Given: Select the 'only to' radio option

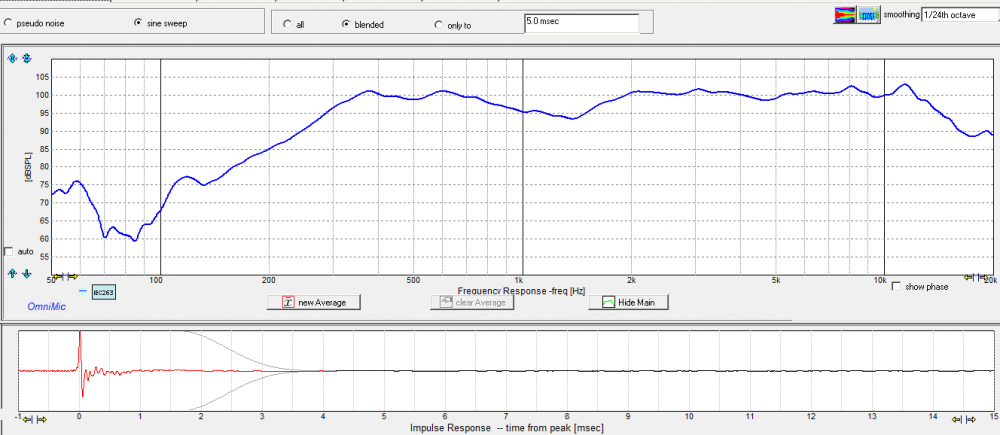Looking at the screenshot, I should (438, 24).
